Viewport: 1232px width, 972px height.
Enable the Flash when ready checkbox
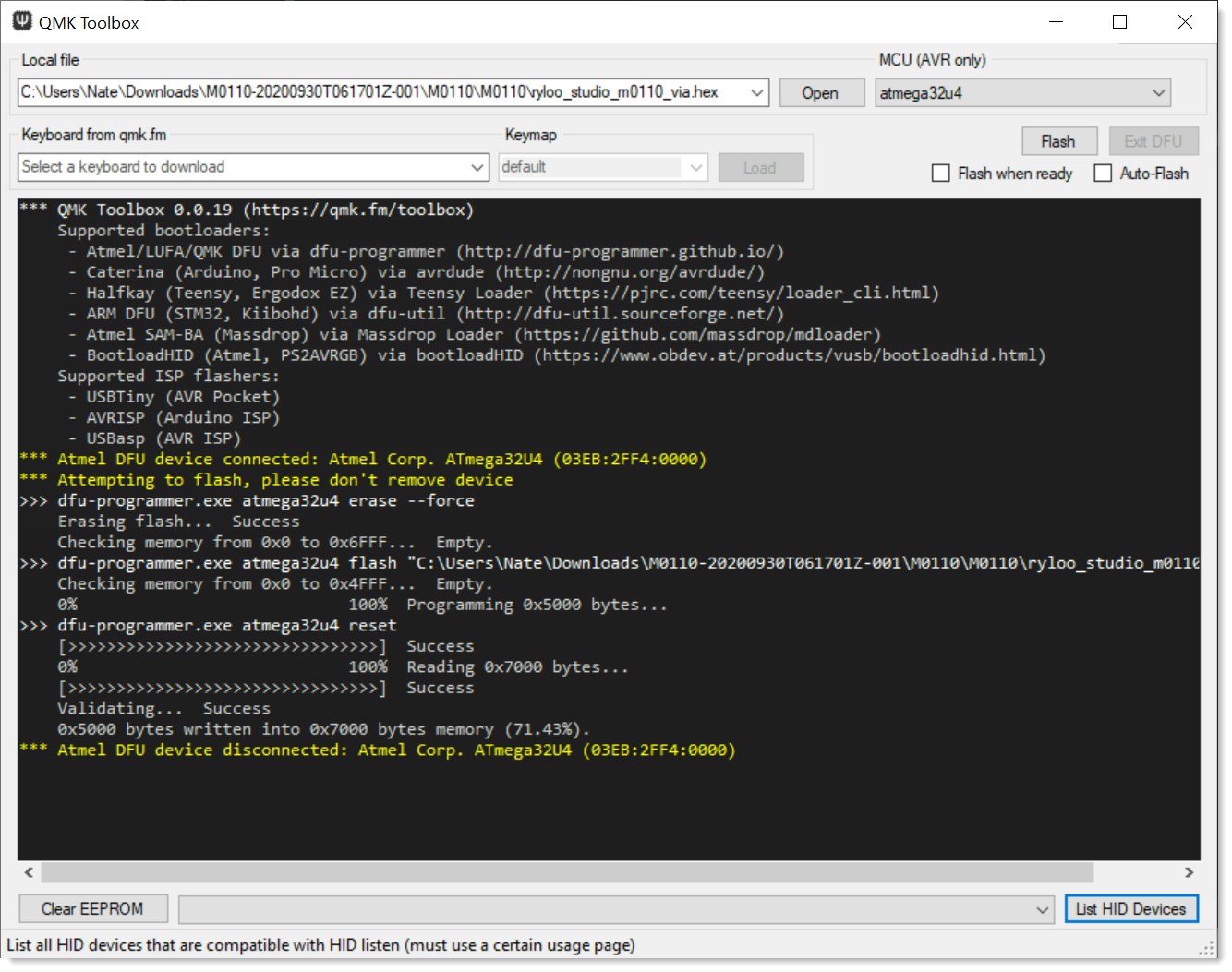(941, 174)
